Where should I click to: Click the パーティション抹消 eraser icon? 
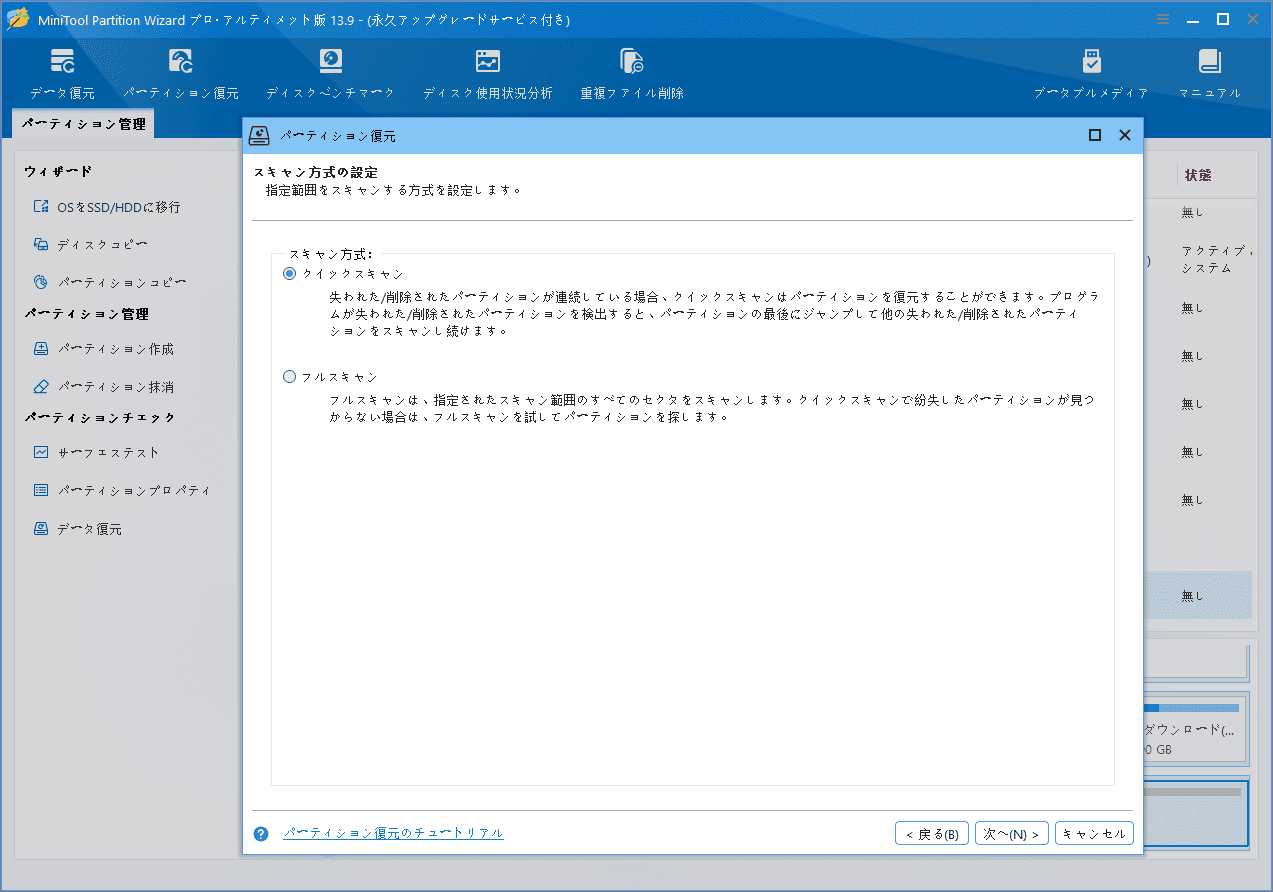(x=41, y=386)
